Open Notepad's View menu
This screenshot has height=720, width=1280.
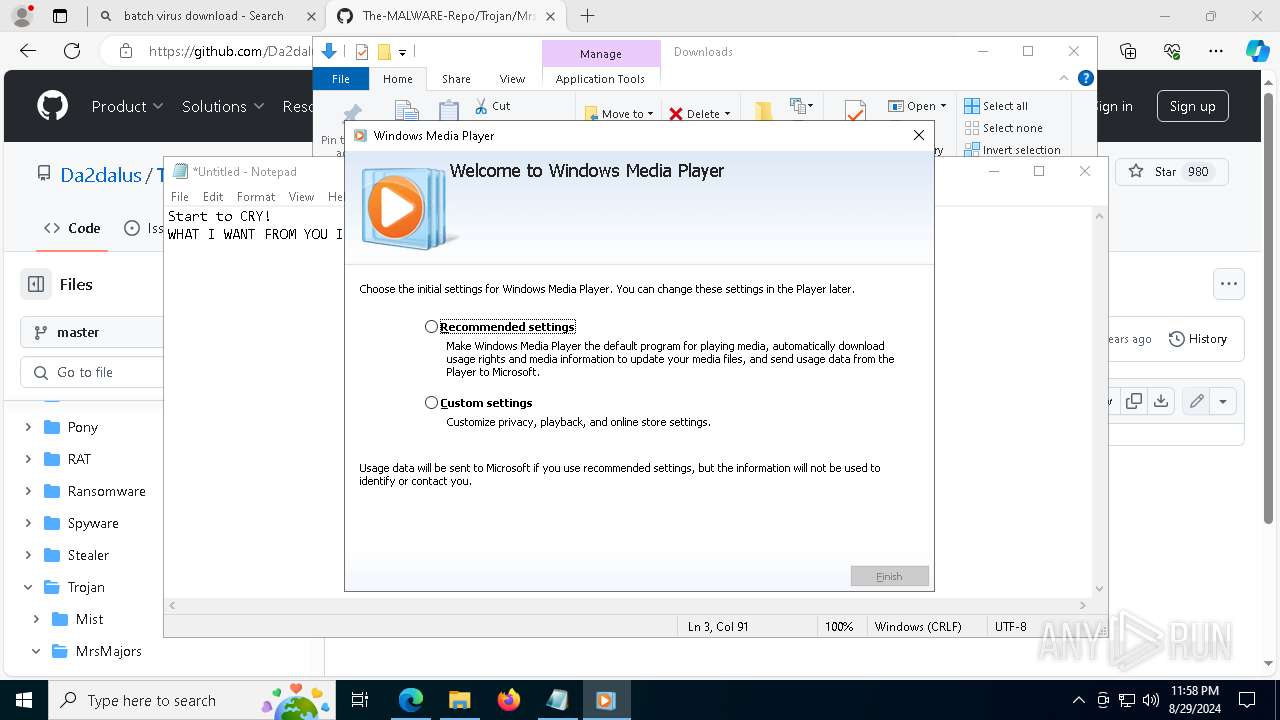(x=301, y=197)
